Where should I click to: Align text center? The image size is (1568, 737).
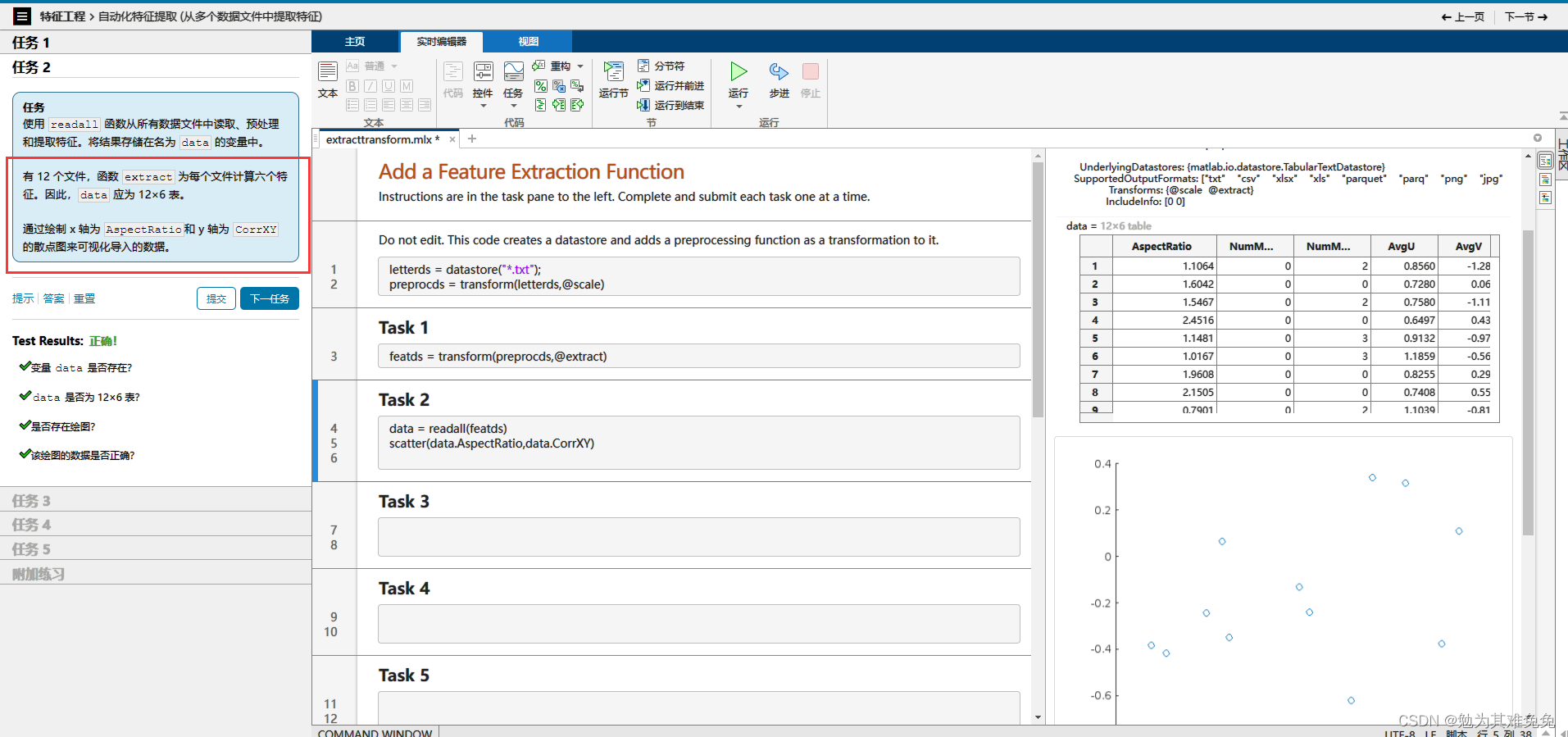407,105
